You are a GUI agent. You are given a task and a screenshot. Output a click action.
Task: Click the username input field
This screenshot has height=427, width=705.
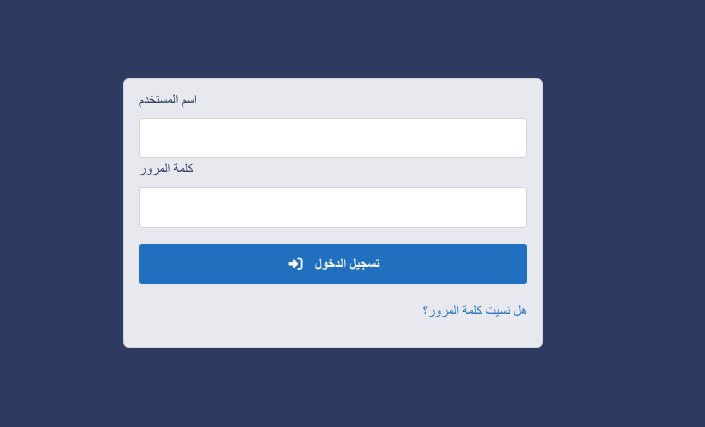(332, 138)
